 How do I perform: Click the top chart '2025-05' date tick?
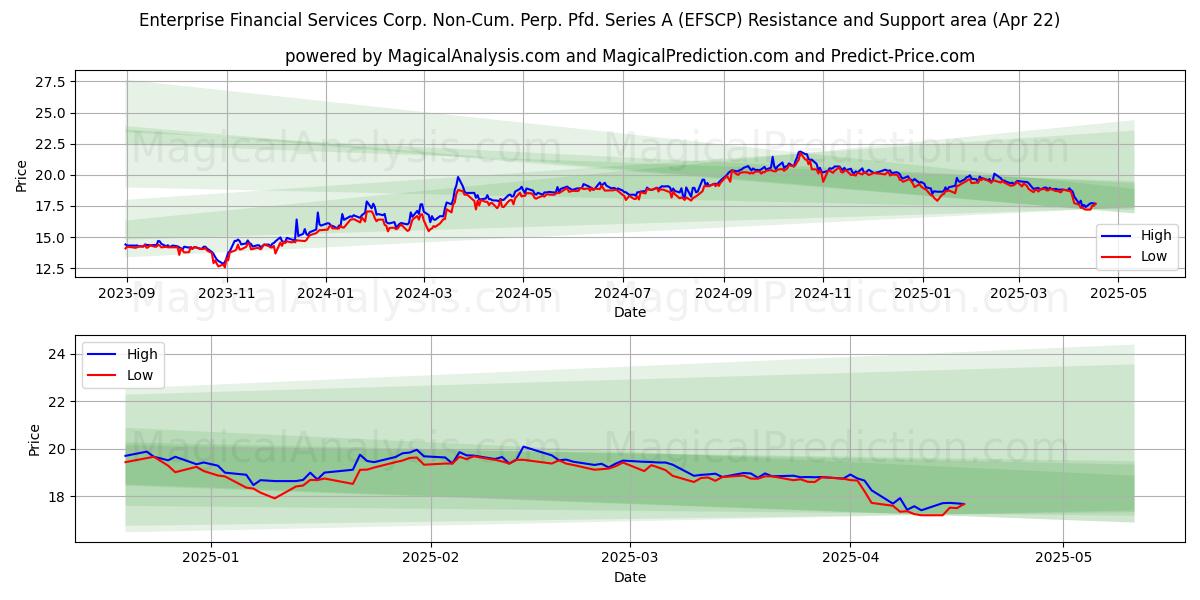(1118, 294)
